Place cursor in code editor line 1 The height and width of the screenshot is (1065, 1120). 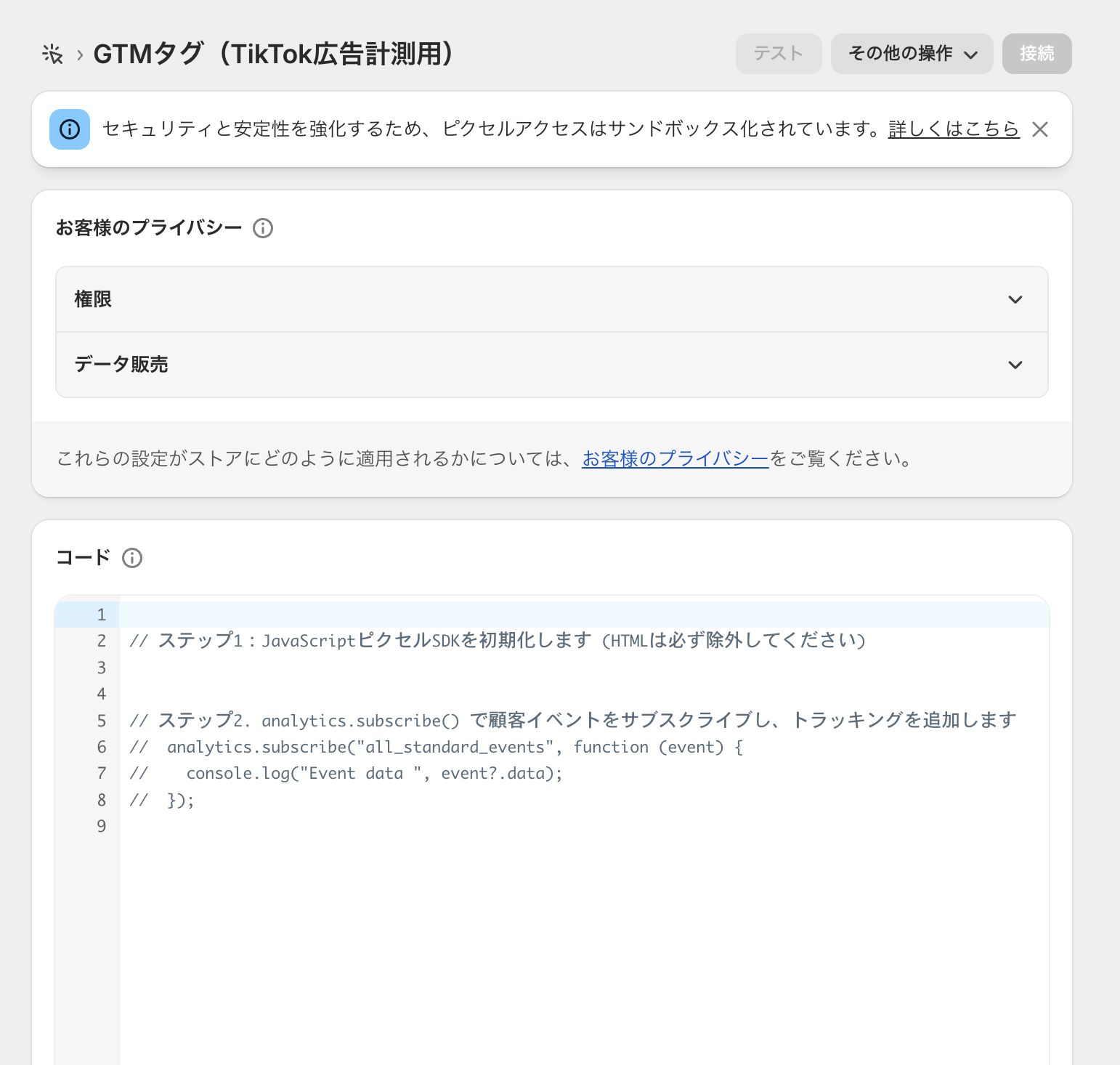[584, 615]
